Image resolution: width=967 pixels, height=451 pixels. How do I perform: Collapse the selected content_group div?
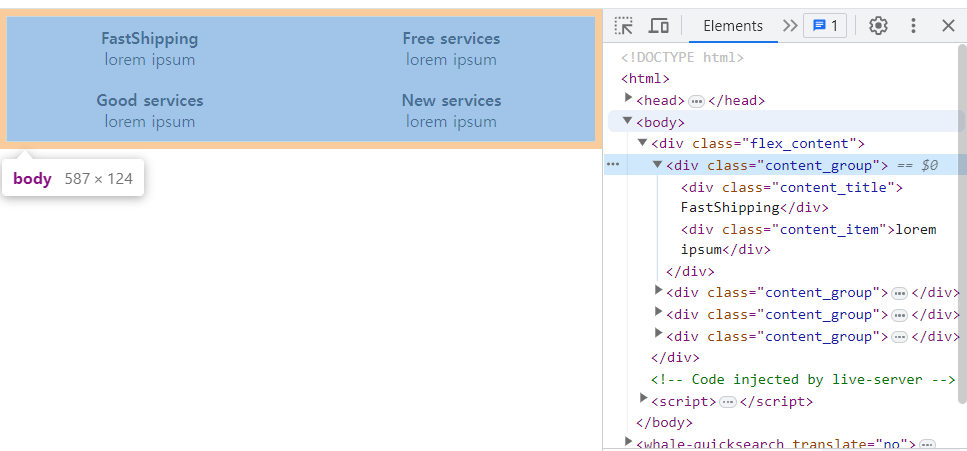coord(657,165)
